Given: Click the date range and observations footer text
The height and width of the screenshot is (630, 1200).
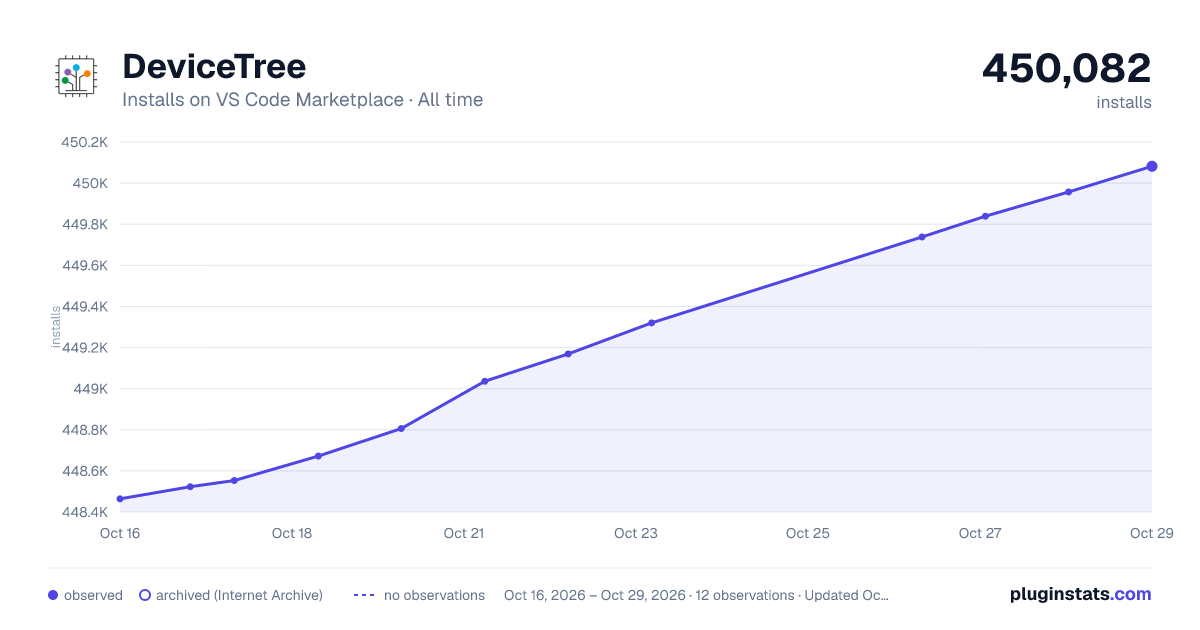Looking at the screenshot, I should pos(696,595).
